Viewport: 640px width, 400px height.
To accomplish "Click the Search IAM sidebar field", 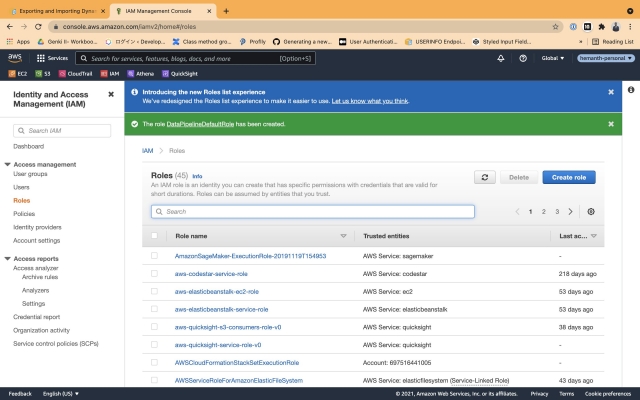I will (x=62, y=131).
